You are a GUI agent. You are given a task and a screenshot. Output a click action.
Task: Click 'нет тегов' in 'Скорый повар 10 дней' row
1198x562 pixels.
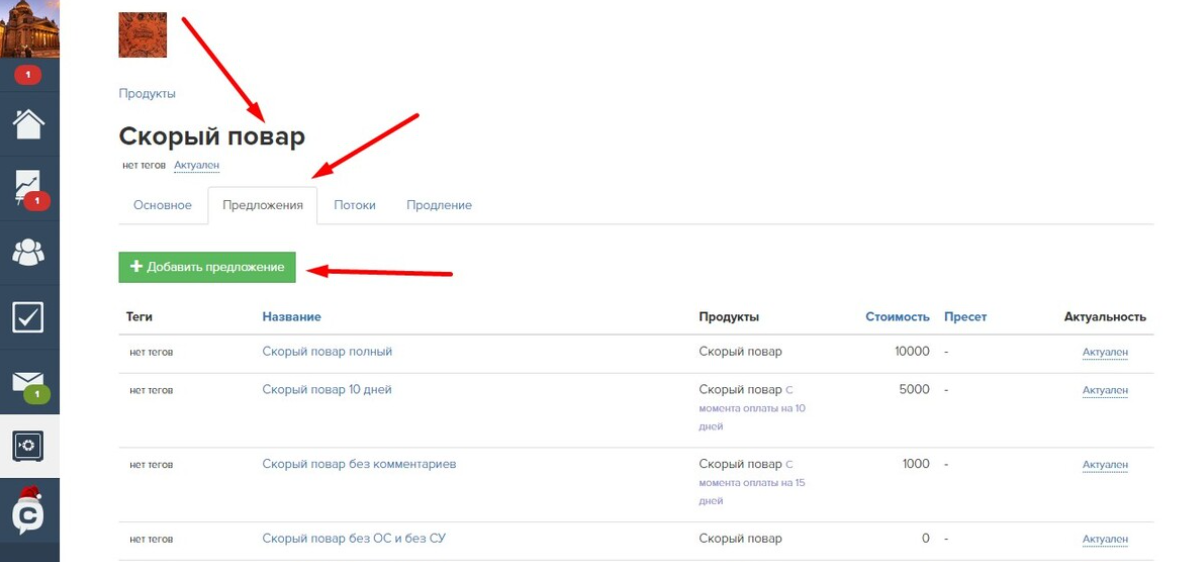click(x=151, y=390)
